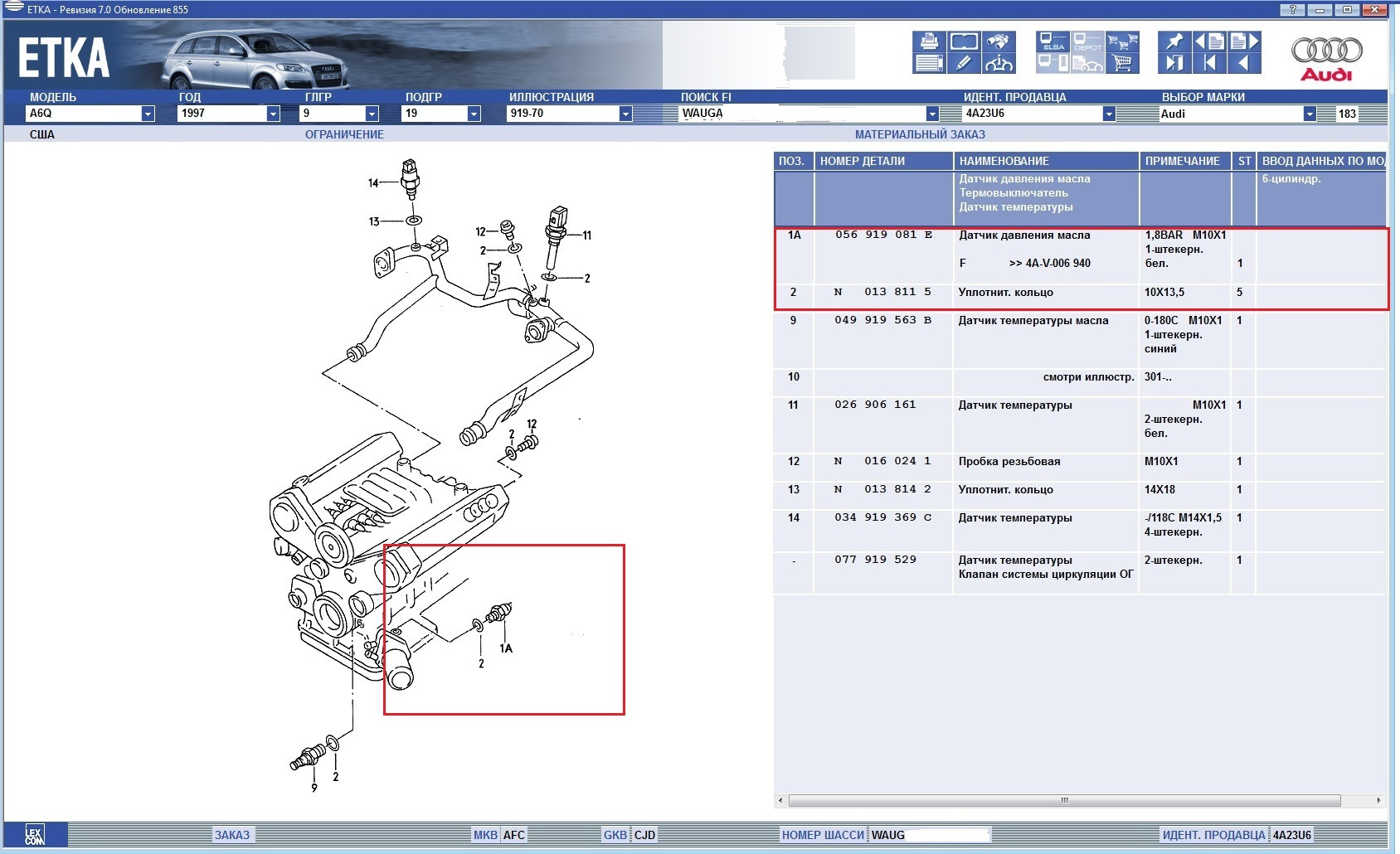Jump to first page icon
The image size is (1400, 854).
pyautogui.click(x=1209, y=63)
